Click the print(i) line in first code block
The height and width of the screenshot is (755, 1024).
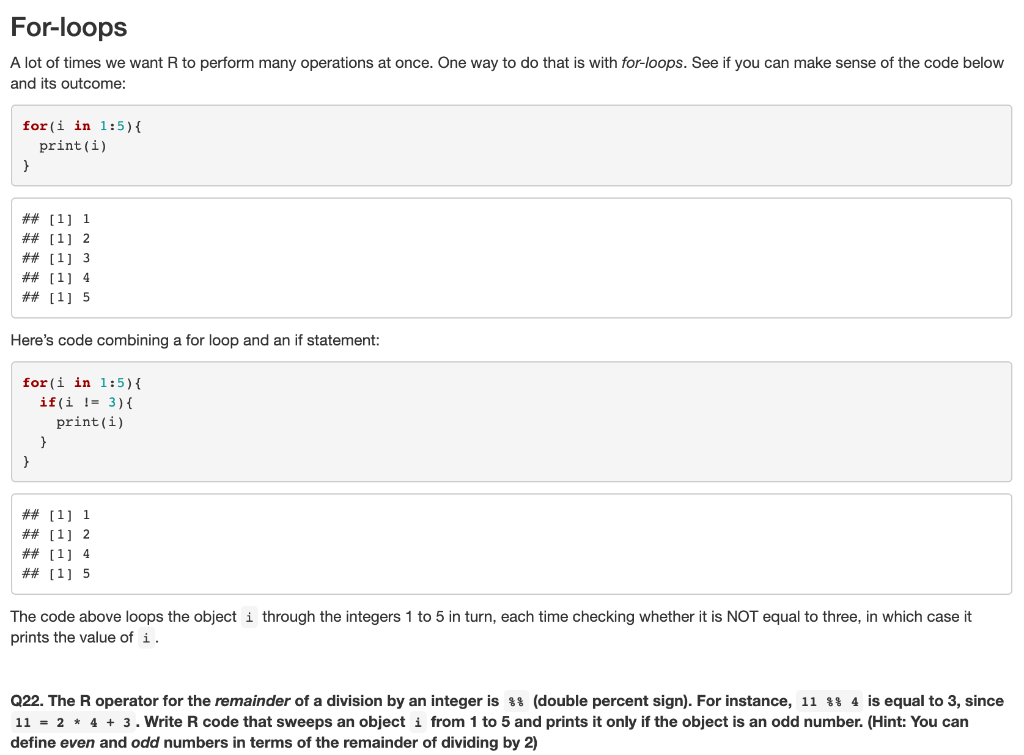pos(72,146)
